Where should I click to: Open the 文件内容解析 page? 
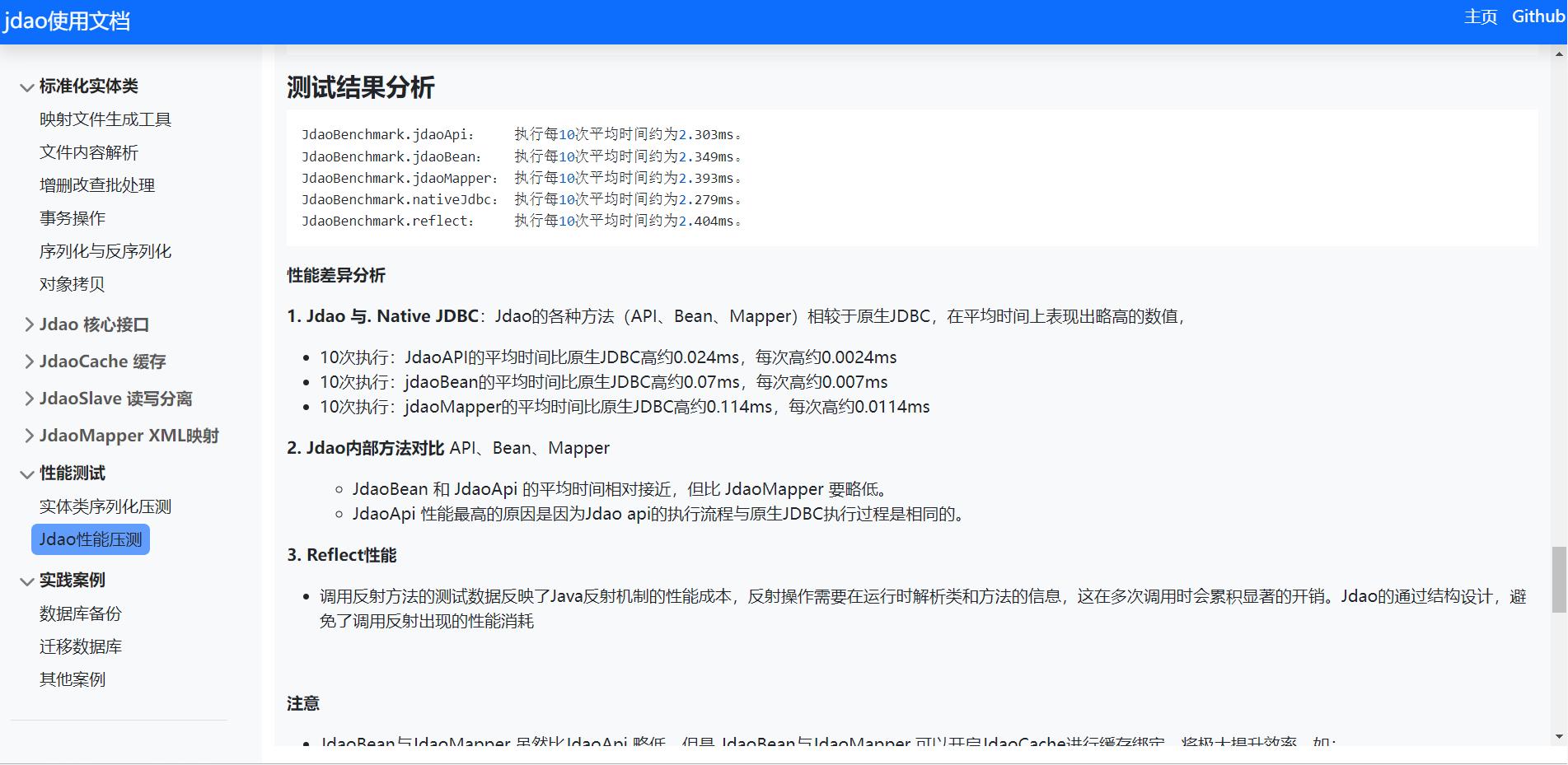[x=89, y=152]
